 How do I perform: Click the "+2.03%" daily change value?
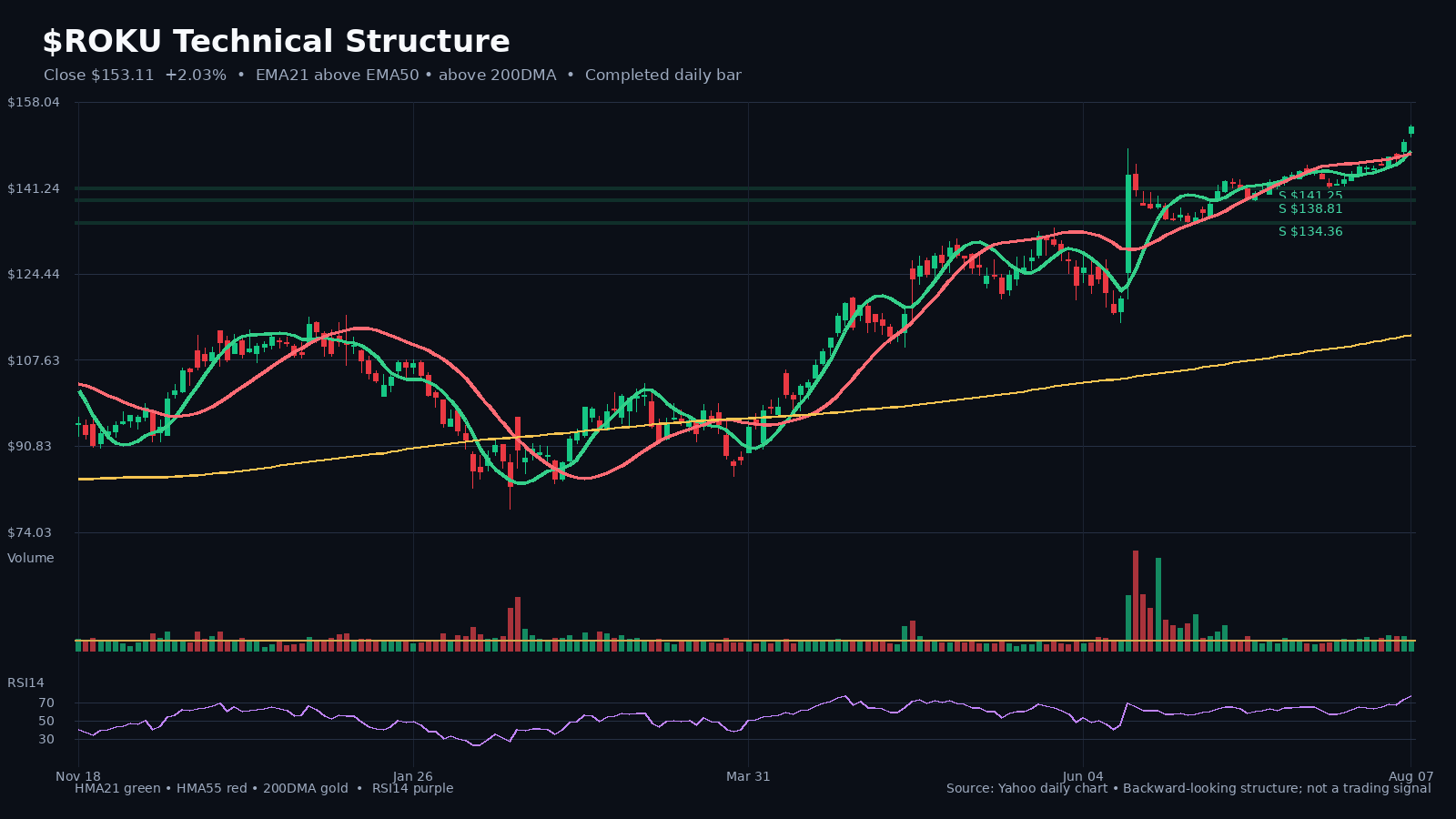tap(196, 76)
